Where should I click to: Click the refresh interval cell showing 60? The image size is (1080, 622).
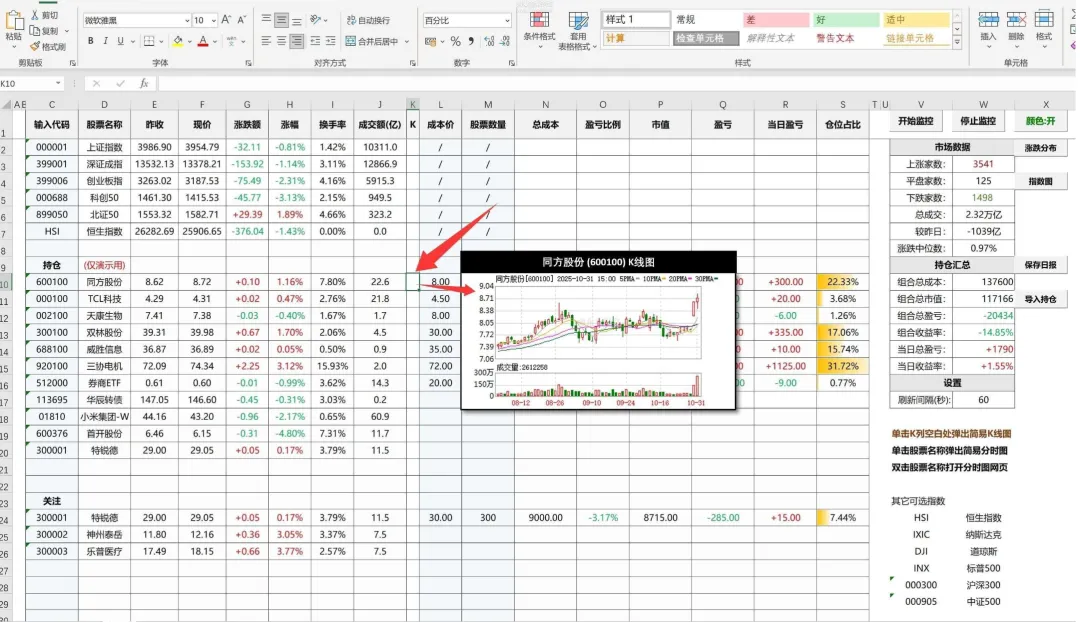pyautogui.click(x=983, y=400)
